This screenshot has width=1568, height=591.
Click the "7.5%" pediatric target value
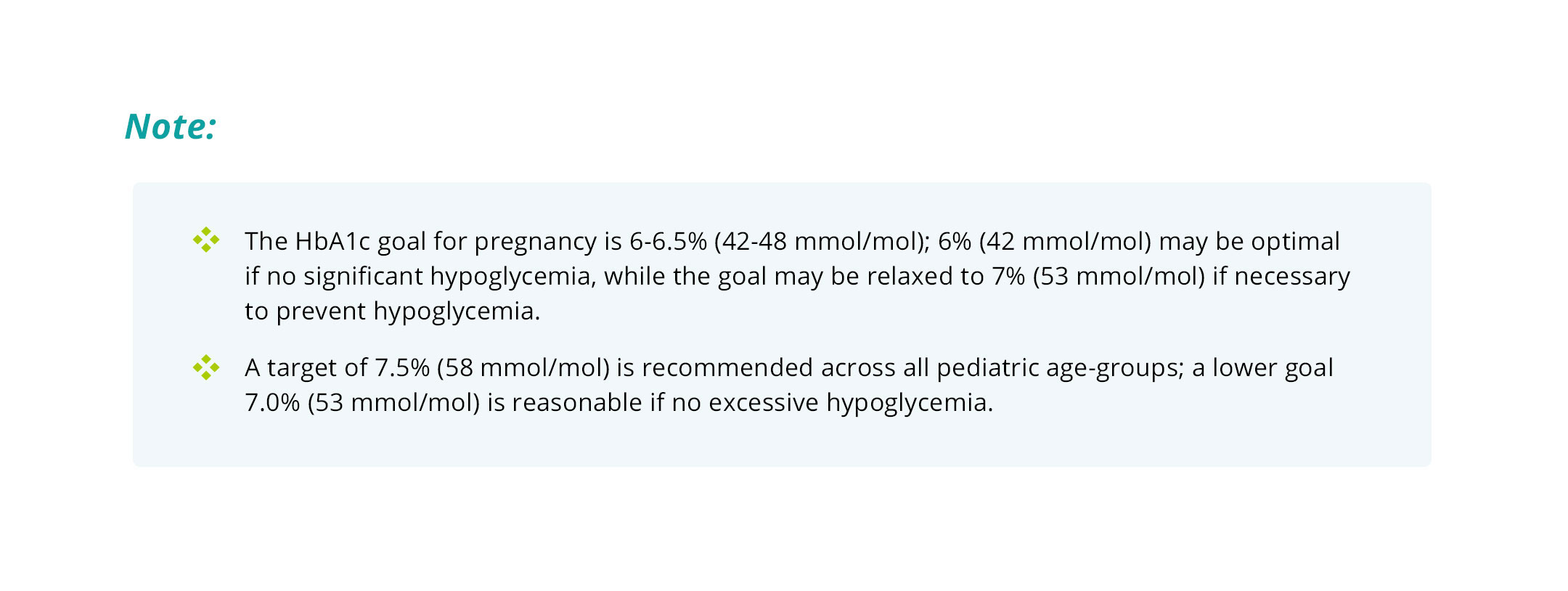click(x=402, y=367)
